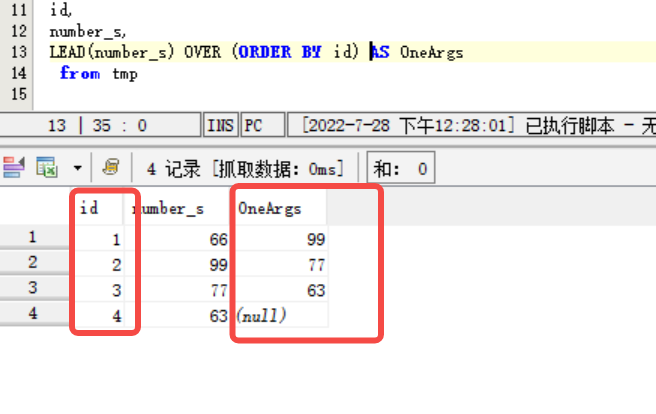
Task: Click the 和: 0 sum field
Action: tap(401, 168)
